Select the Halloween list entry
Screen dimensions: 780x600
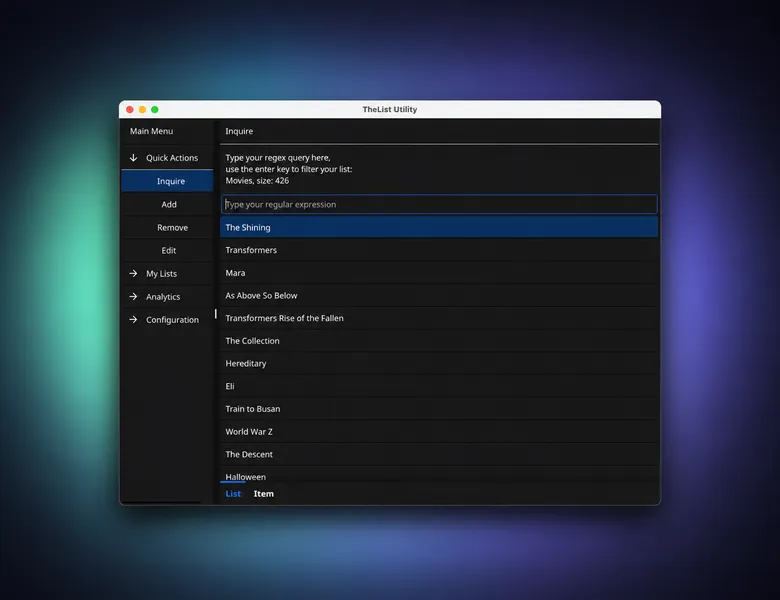click(439, 475)
